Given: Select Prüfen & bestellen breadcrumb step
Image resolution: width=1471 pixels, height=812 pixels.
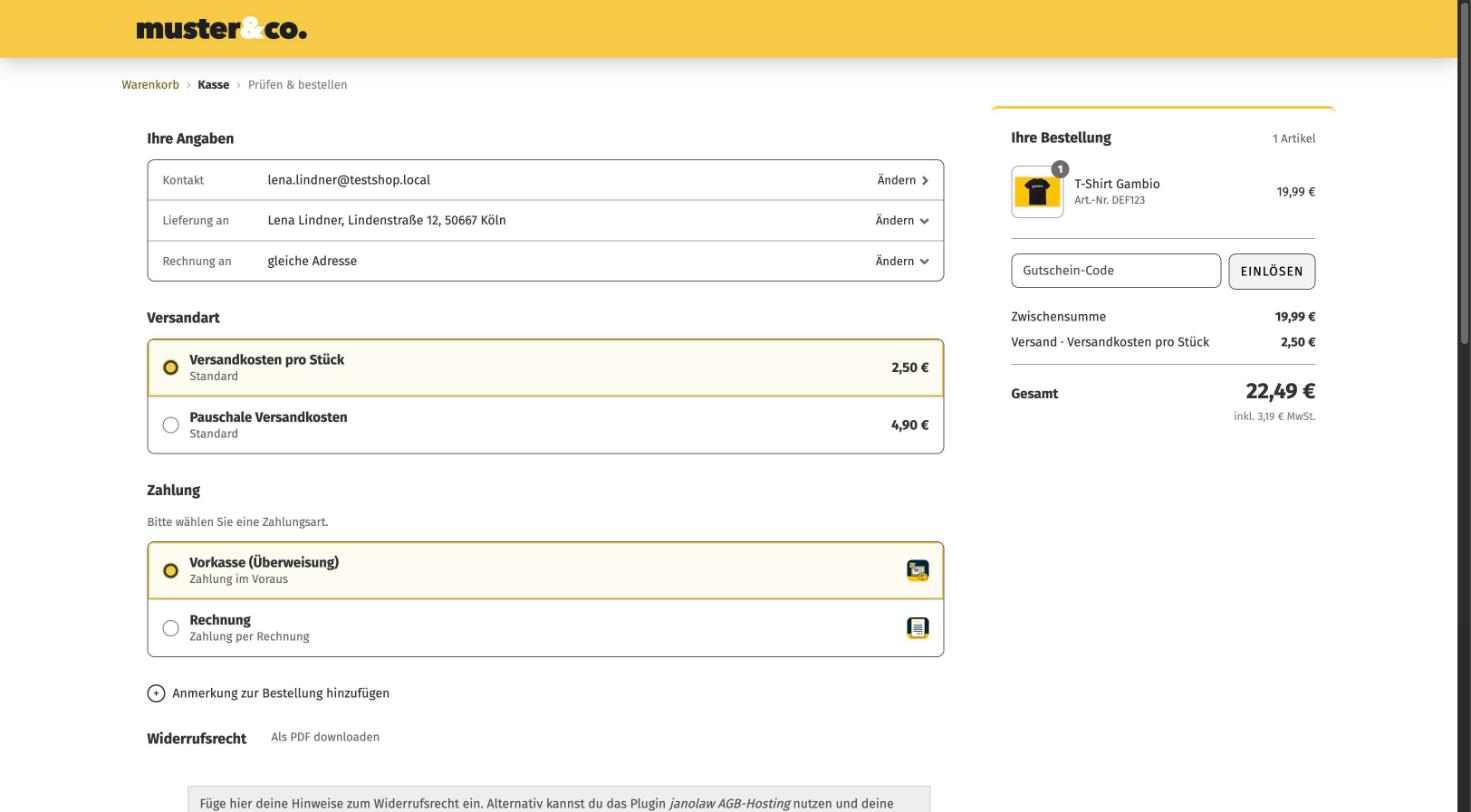Looking at the screenshot, I should (x=297, y=85).
